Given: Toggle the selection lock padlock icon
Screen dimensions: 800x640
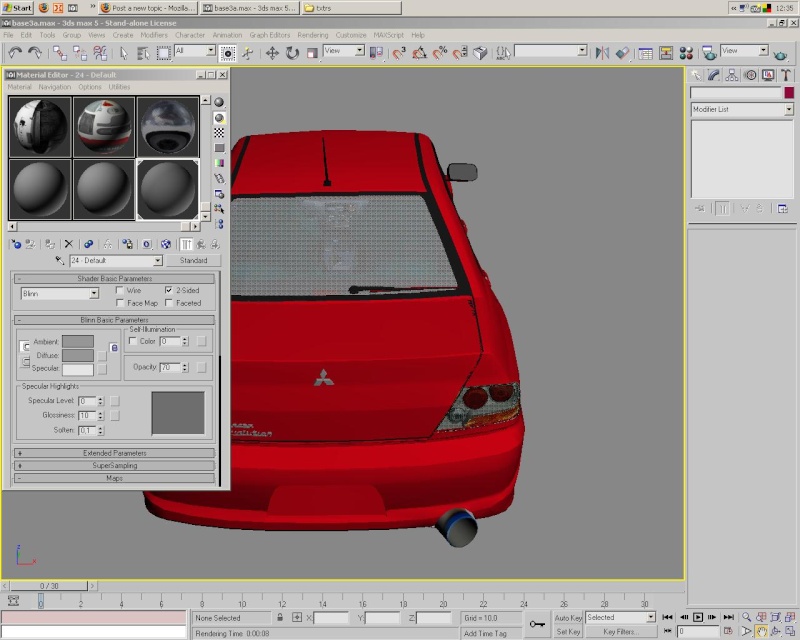Looking at the screenshot, I should tap(280, 617).
